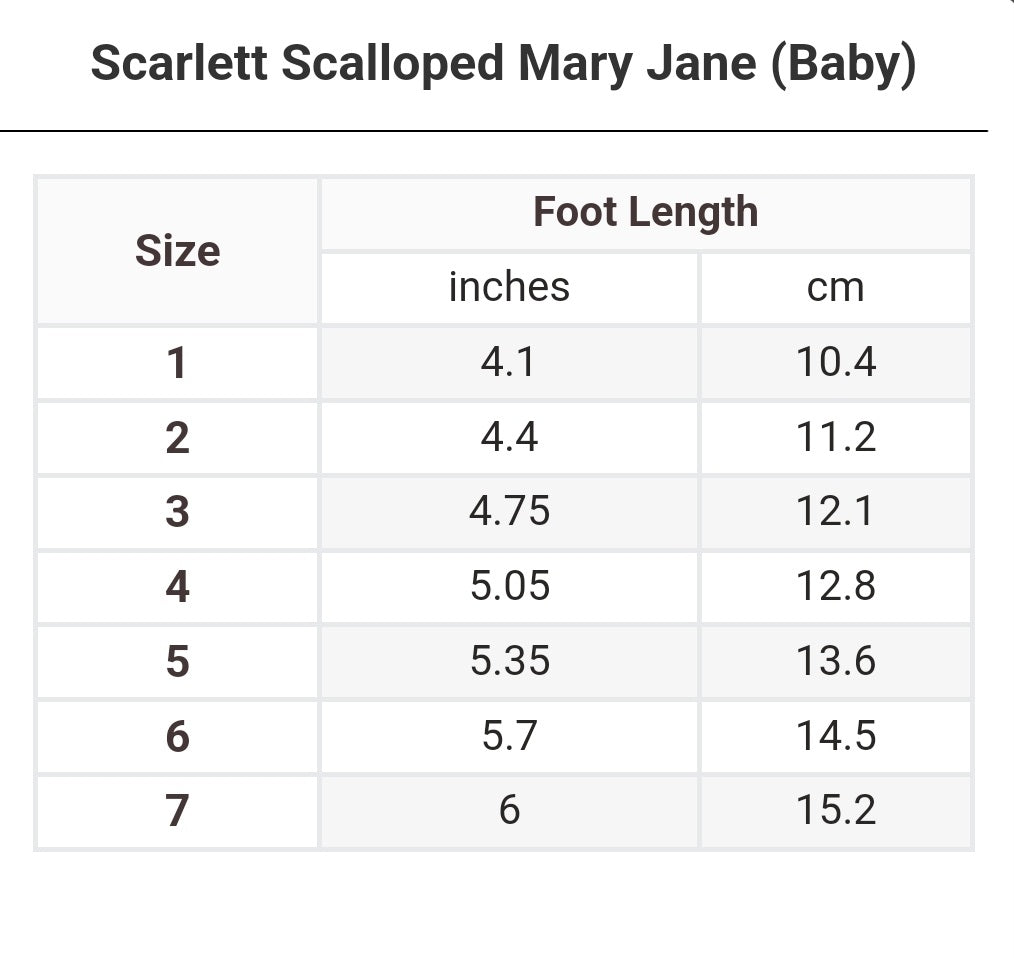Select the 5.05 inches cell
Image resolution: width=1014 pixels, height=958 pixels.
509,586
